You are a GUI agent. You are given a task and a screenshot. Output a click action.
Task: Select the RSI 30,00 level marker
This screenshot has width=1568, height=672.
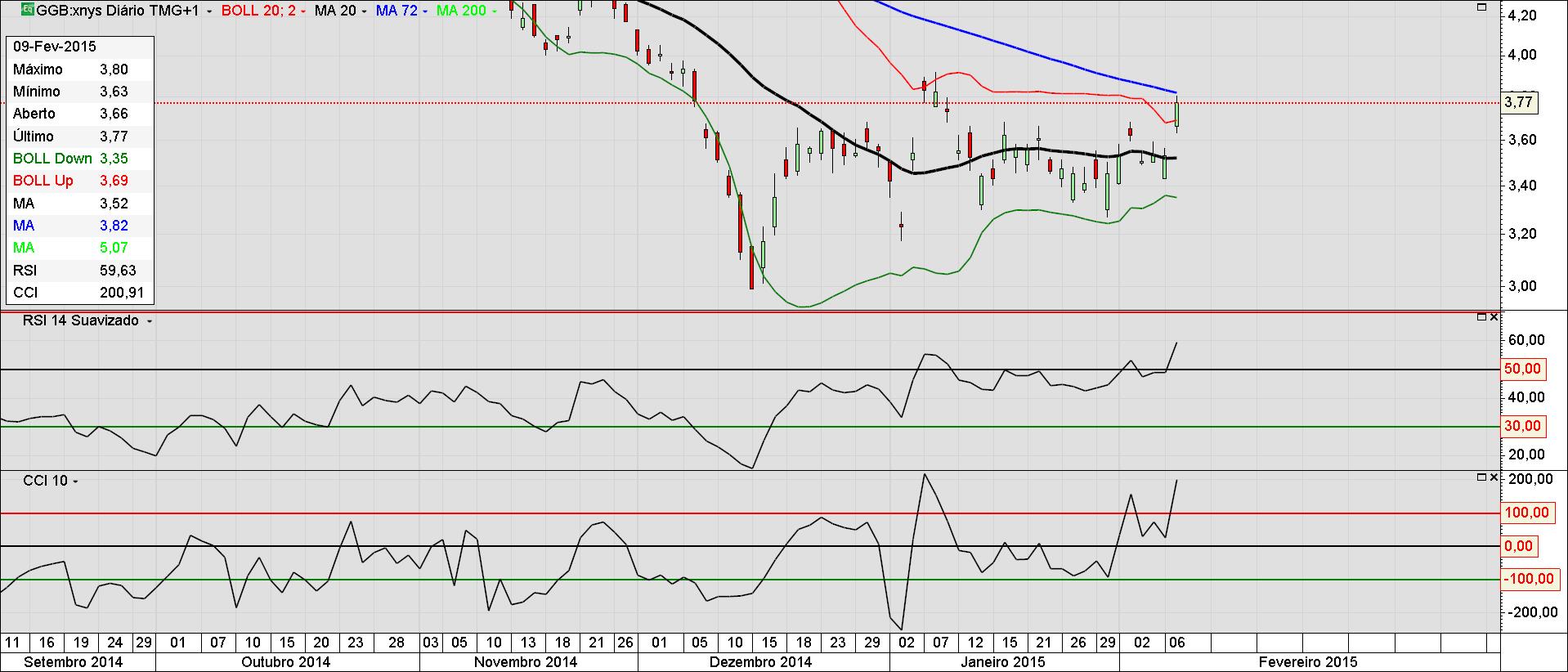(x=1523, y=426)
